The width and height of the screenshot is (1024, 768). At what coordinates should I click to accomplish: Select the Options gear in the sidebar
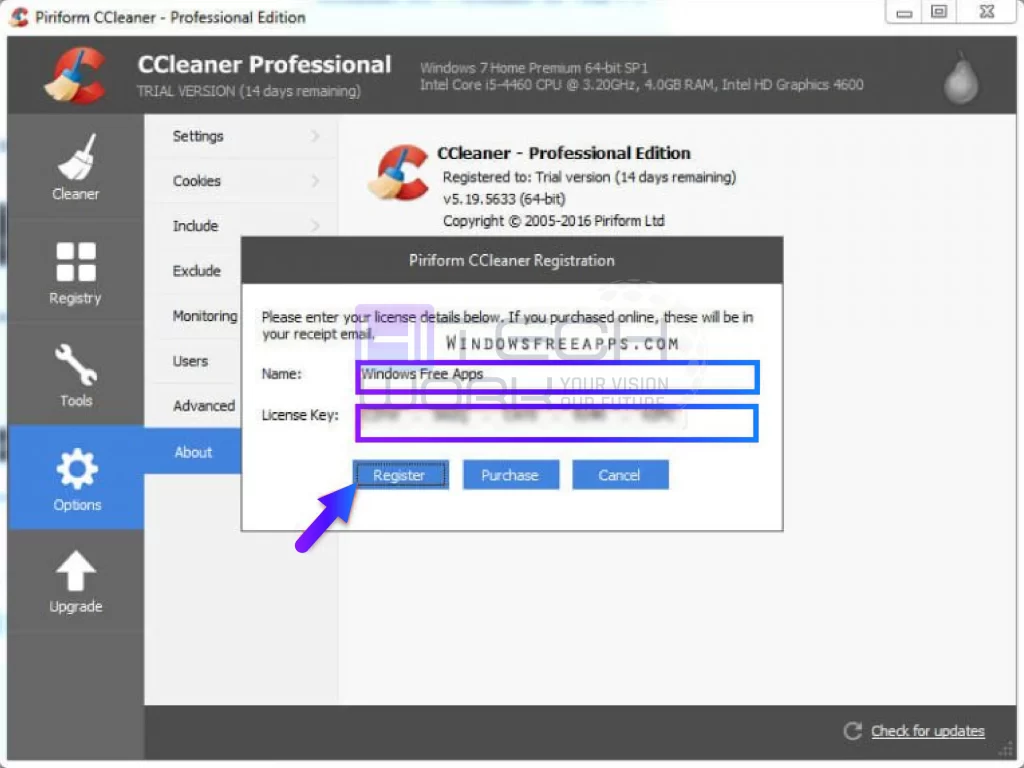tap(76, 479)
